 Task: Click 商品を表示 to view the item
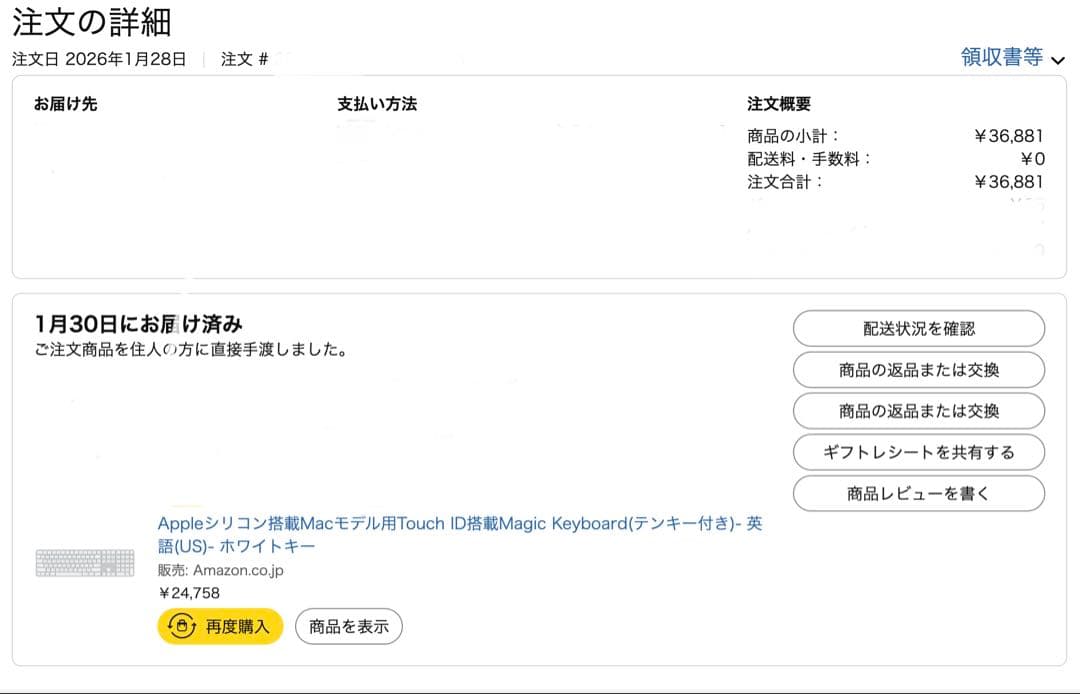click(x=348, y=626)
